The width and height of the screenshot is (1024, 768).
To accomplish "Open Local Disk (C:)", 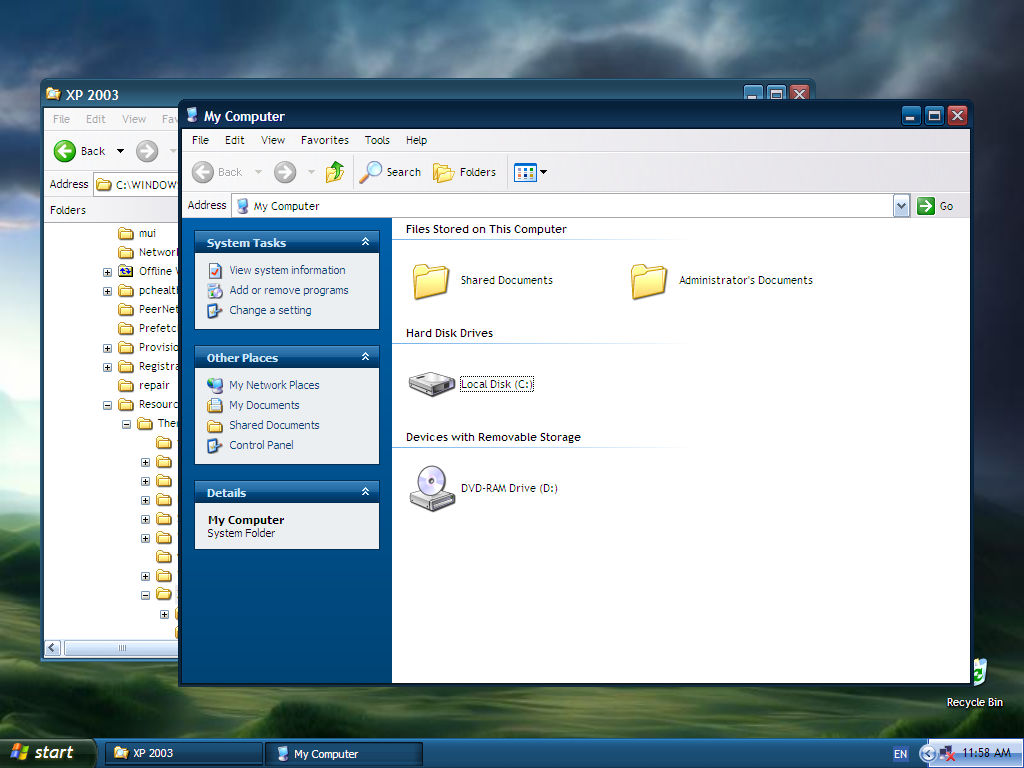I will tap(431, 383).
